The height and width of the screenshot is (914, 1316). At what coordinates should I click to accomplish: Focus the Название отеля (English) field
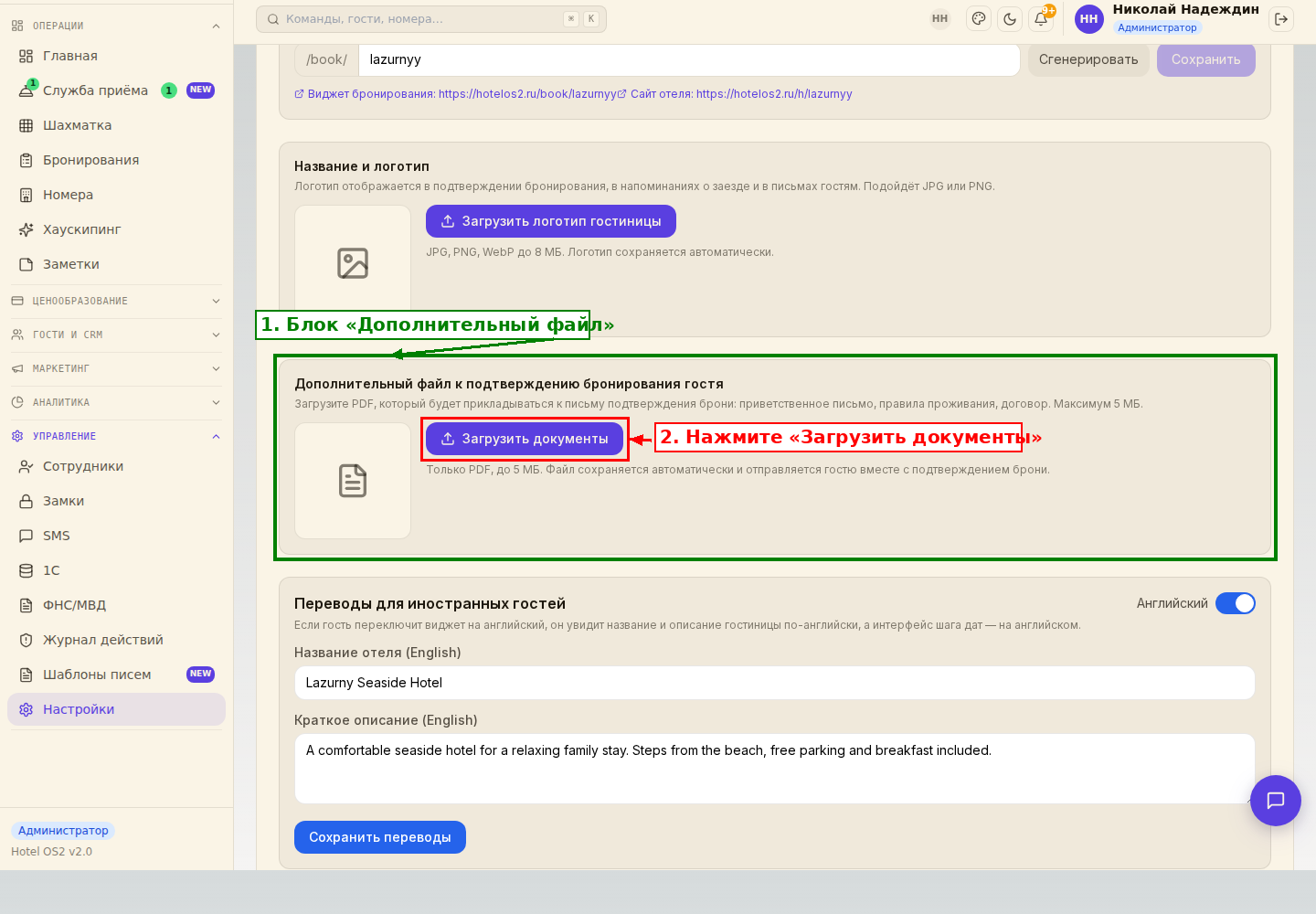click(x=775, y=683)
